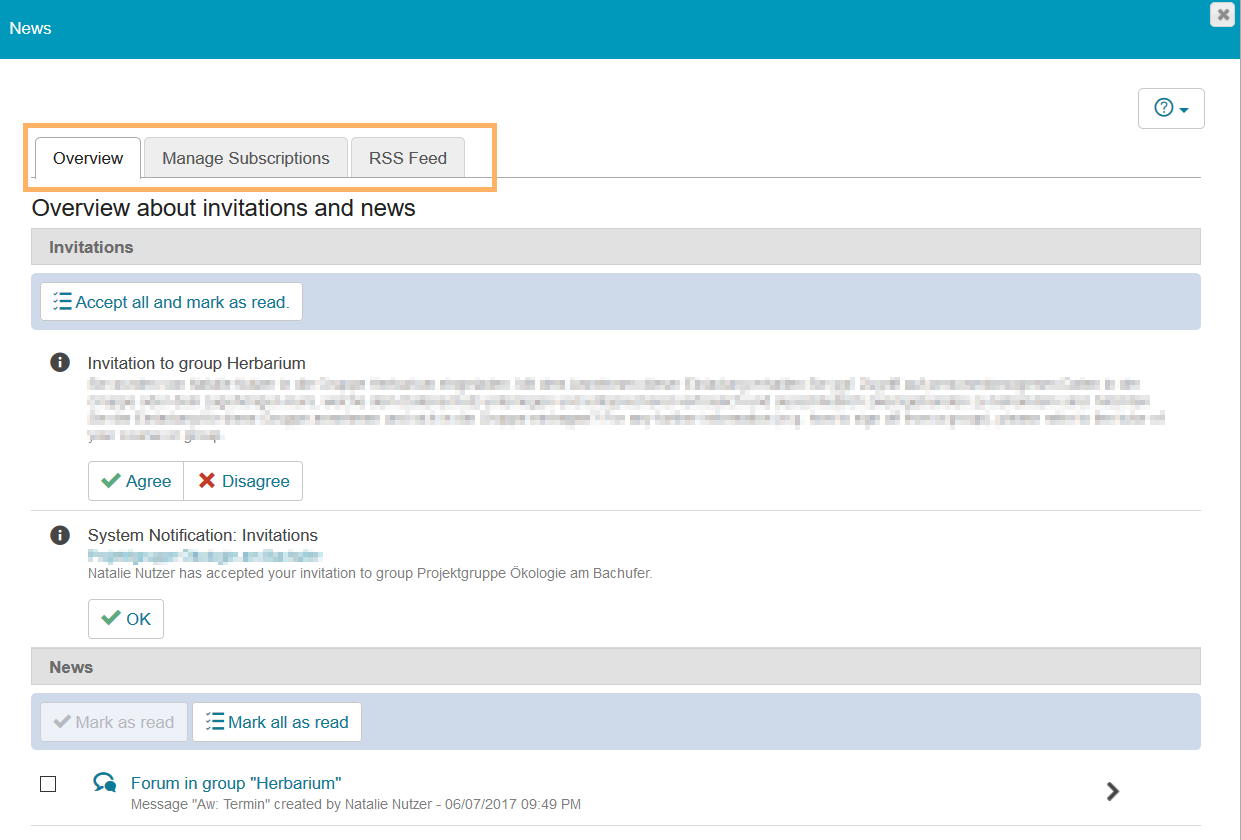This screenshot has width=1241, height=840.
Task: Click info icon beside System Notification
Action: (x=60, y=535)
